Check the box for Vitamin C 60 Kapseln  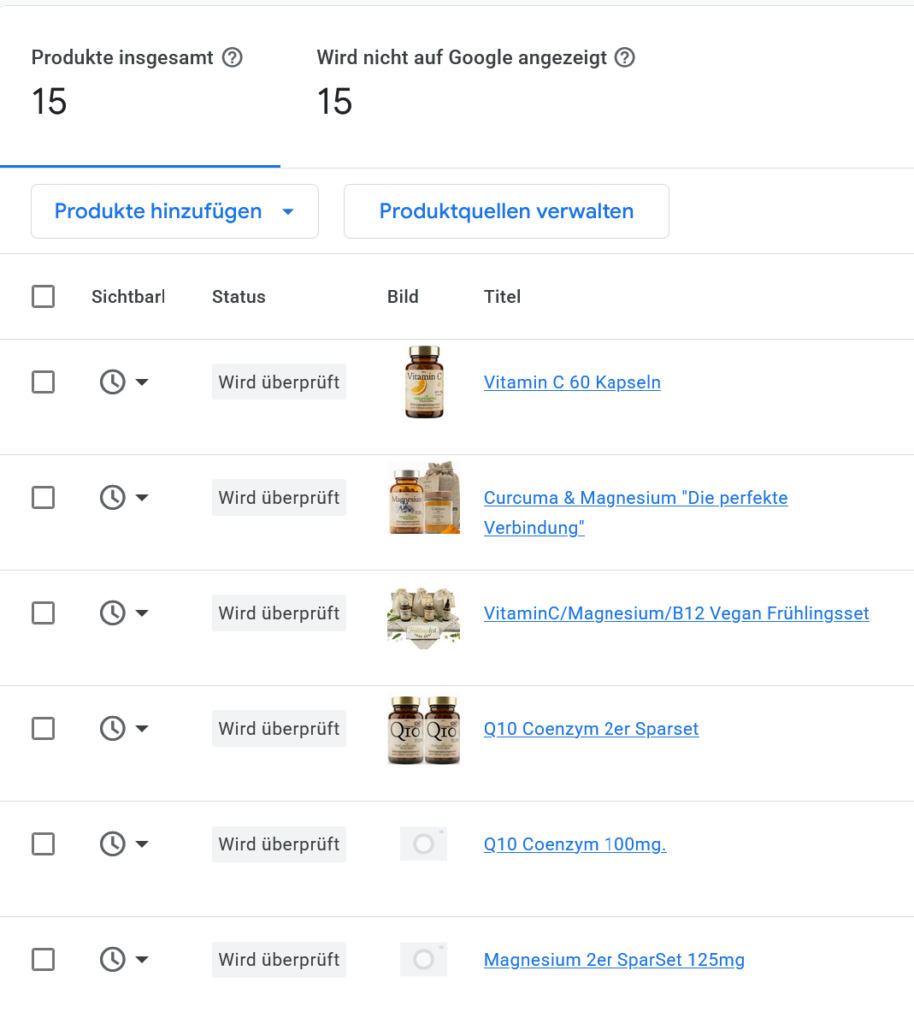tap(43, 382)
